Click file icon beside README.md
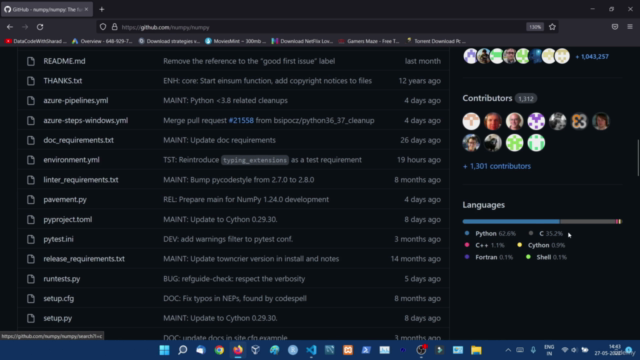 point(31,61)
